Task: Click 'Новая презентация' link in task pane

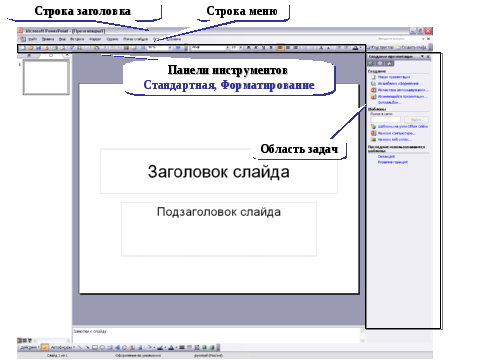Action: [x=394, y=77]
